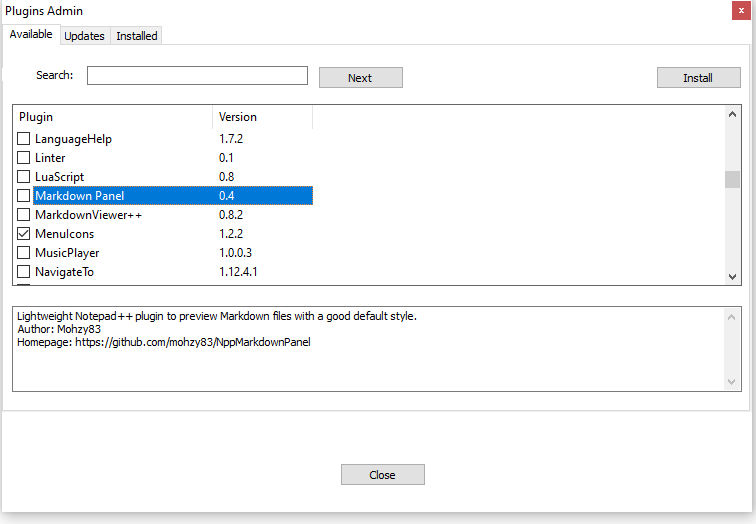Viewport: 756px width, 524px height.
Task: Click the Install button
Action: 699,78
